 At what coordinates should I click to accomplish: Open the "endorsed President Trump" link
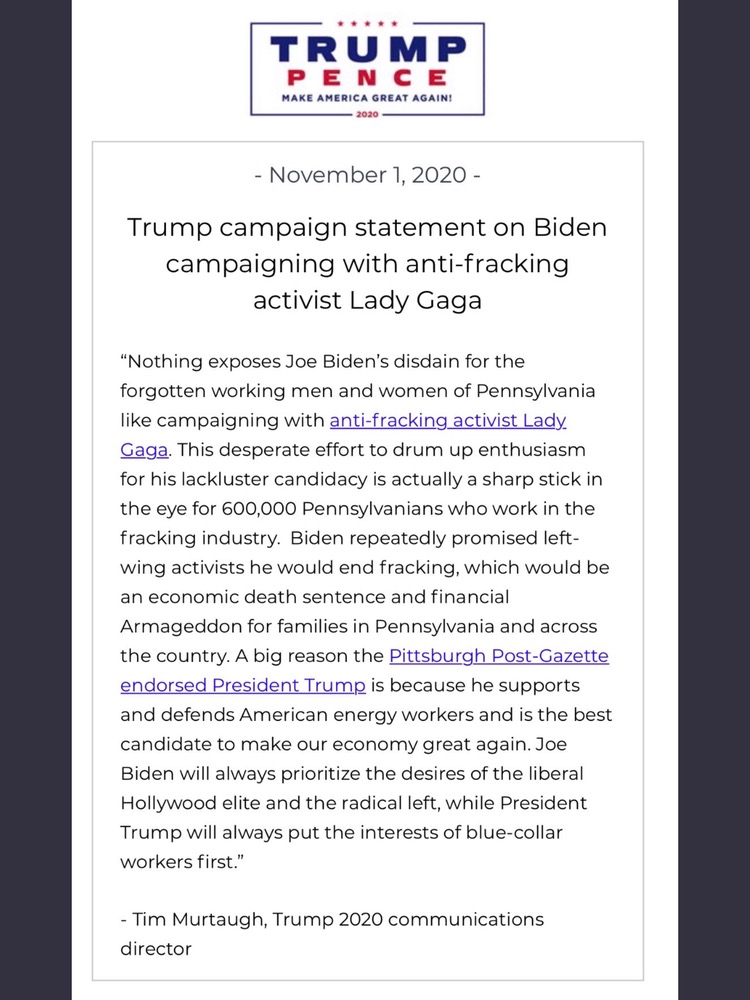[243, 686]
